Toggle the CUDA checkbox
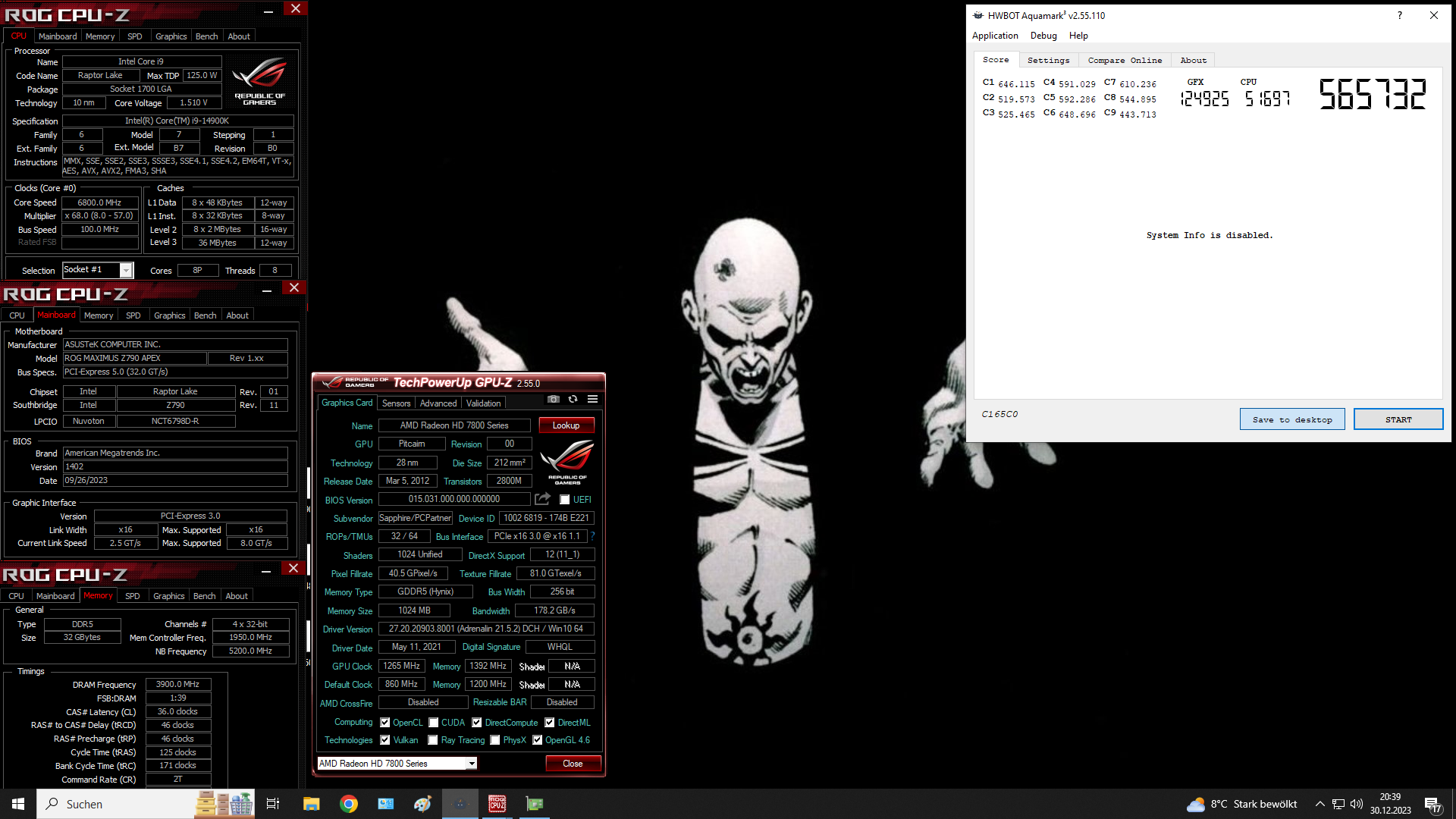The image size is (1456, 819). point(434,723)
